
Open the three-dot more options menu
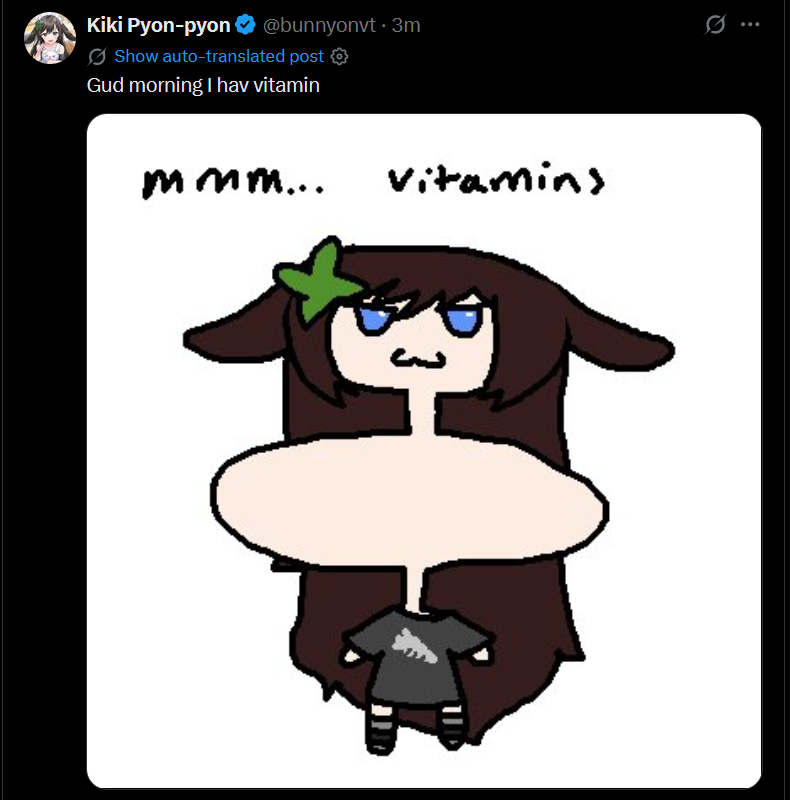pos(750,24)
